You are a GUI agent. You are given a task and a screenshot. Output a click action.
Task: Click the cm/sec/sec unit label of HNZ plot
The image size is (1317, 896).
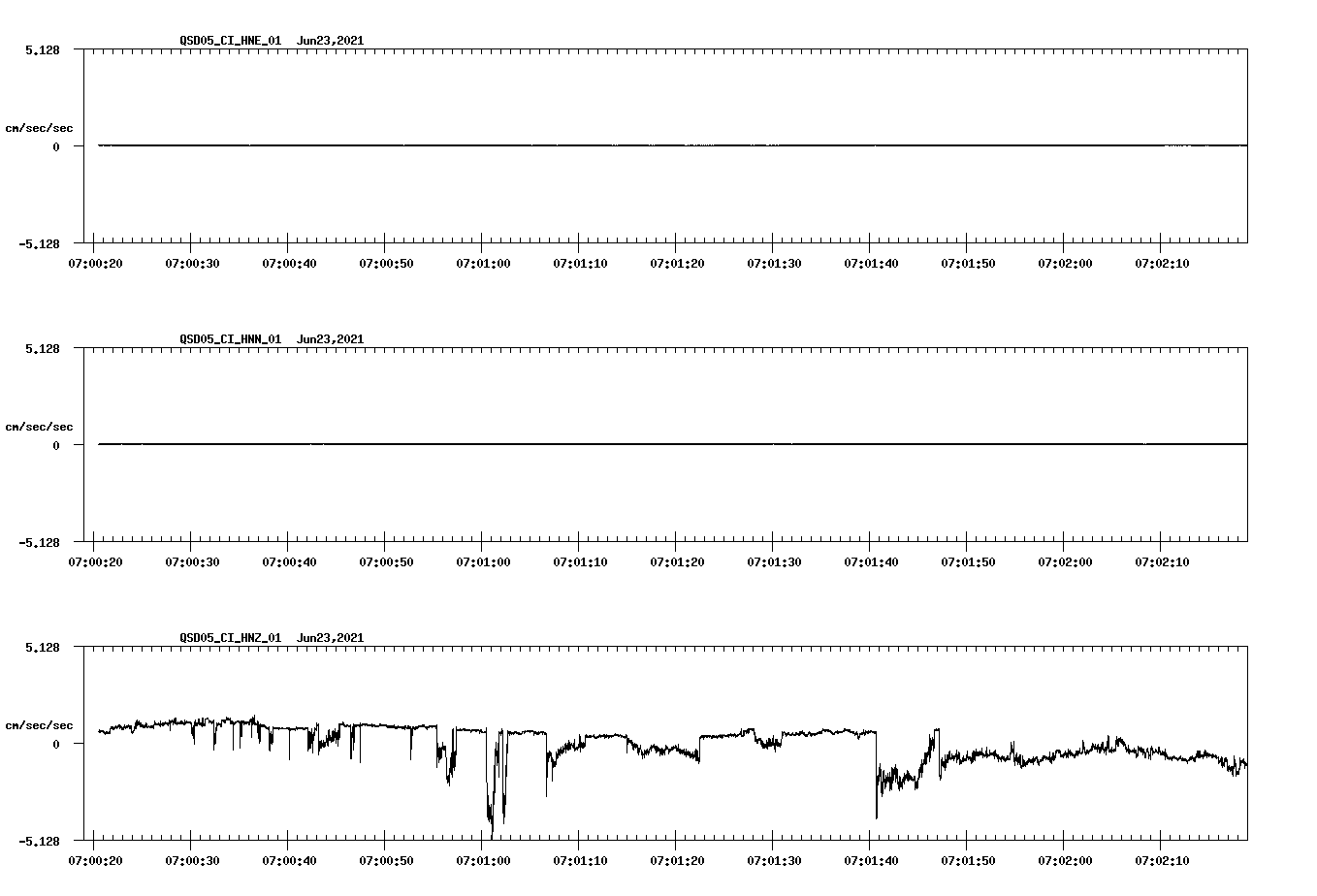click(x=39, y=725)
